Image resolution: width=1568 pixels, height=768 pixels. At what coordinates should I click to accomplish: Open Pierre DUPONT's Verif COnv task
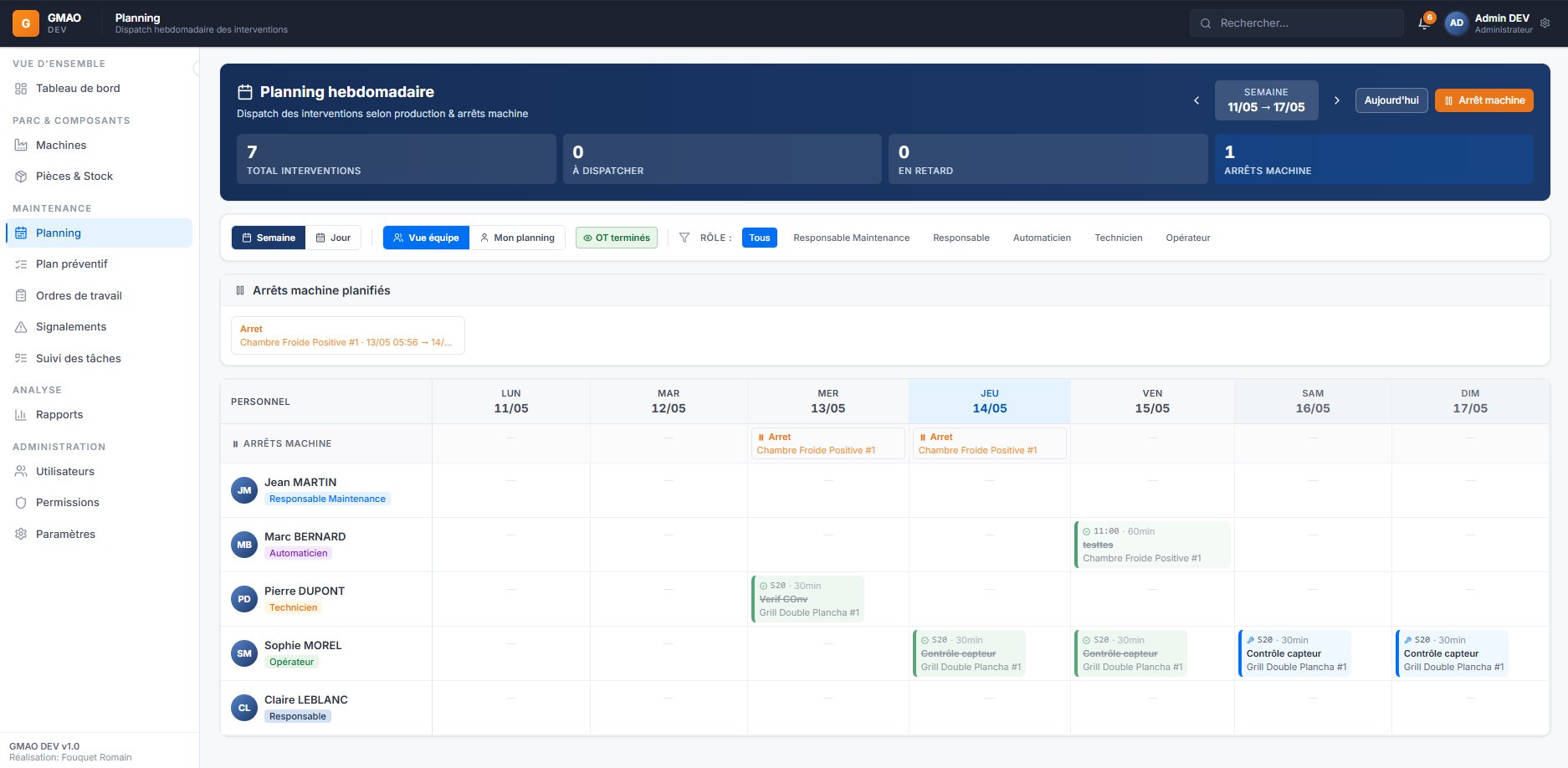point(807,599)
